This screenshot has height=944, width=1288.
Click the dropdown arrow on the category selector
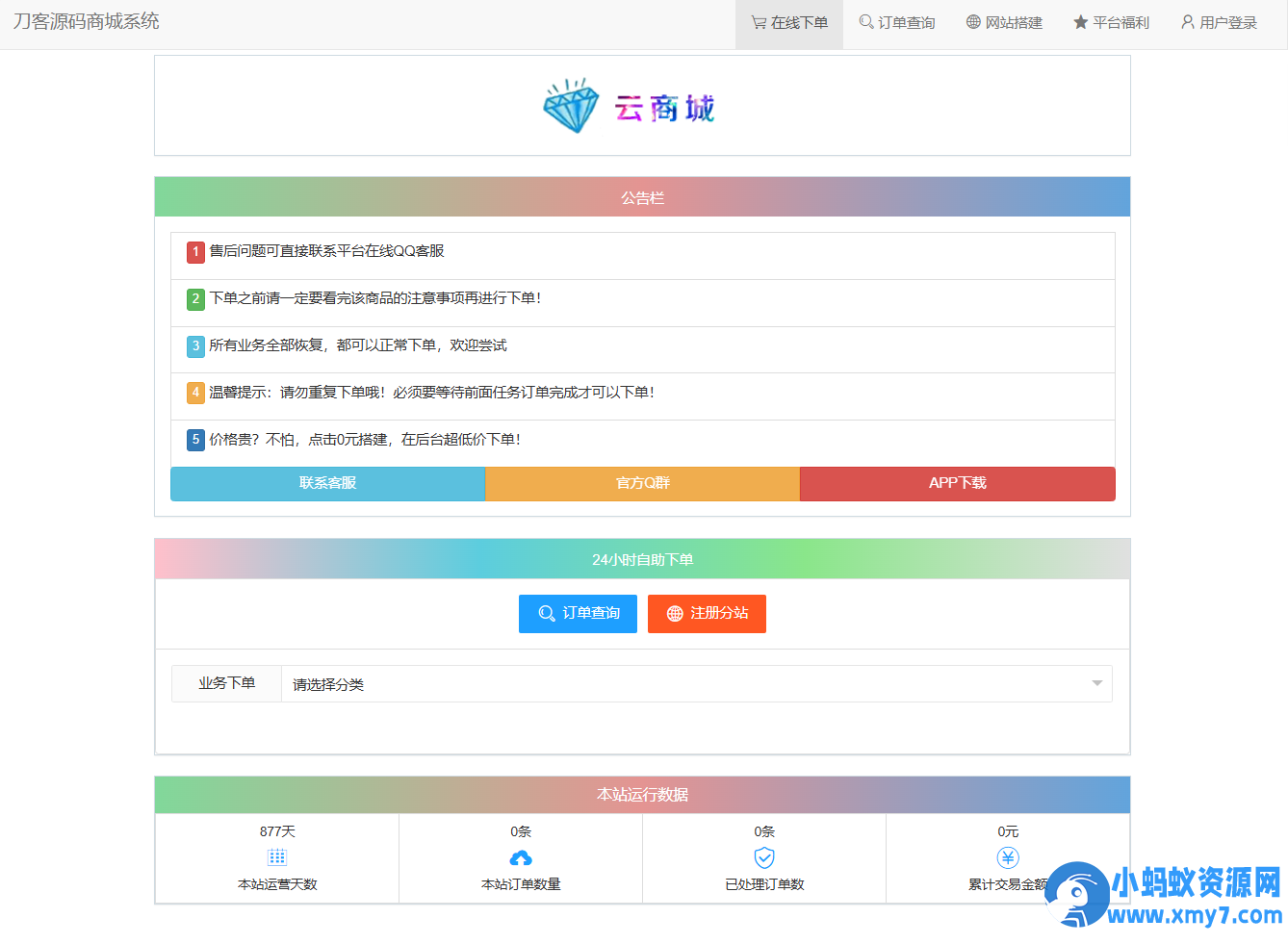(x=1096, y=683)
